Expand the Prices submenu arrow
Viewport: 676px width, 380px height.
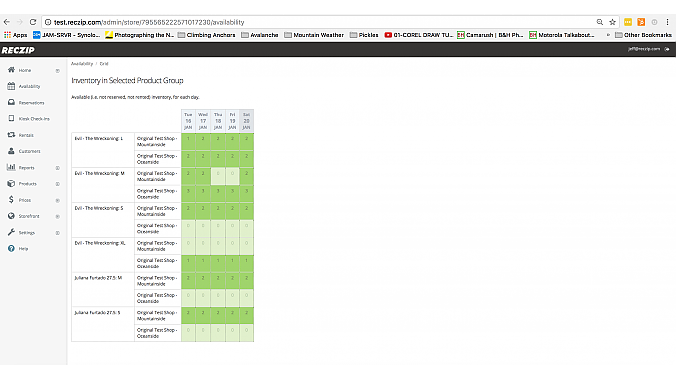click(x=57, y=200)
